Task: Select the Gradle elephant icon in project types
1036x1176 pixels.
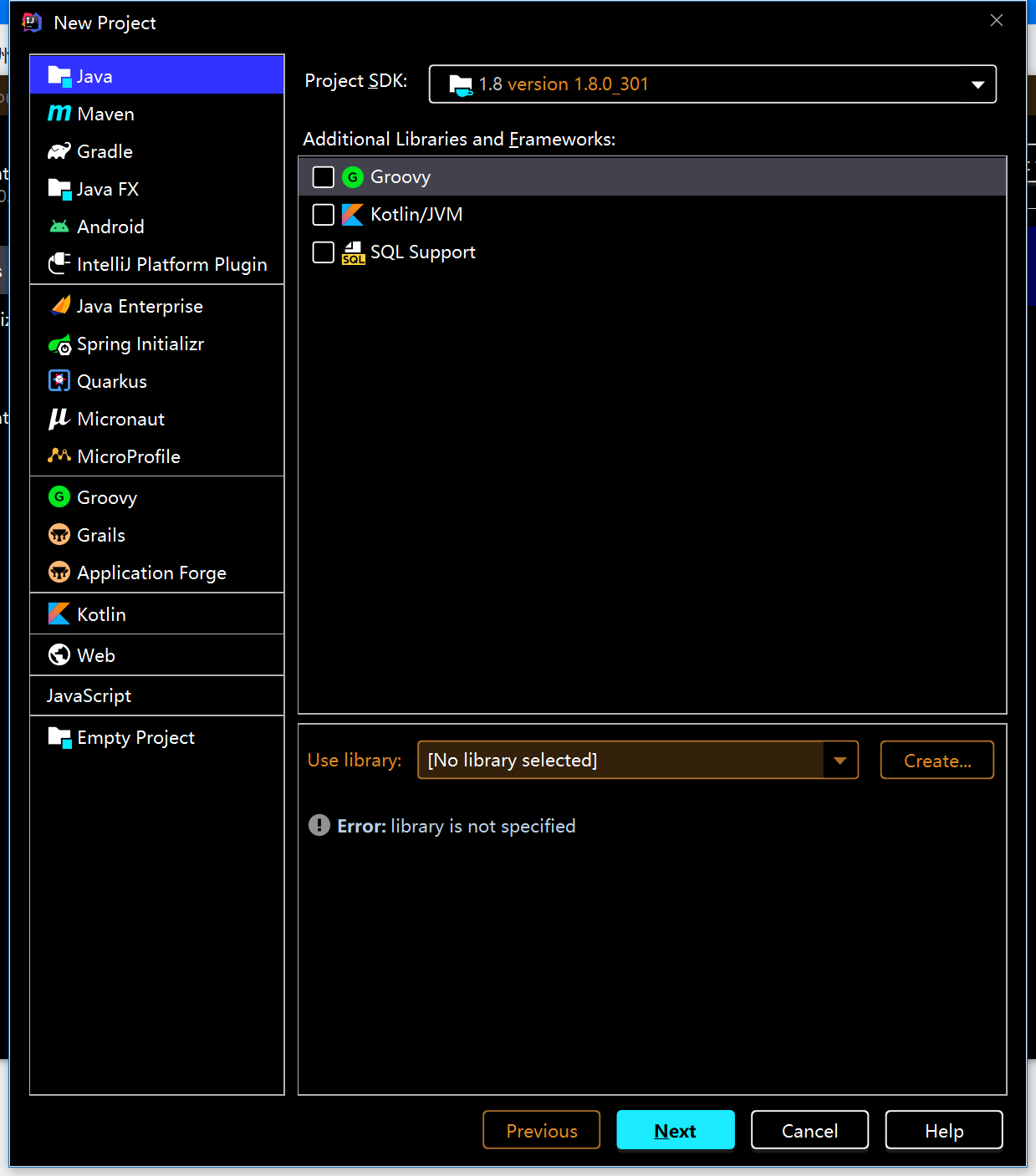Action: coord(59,151)
